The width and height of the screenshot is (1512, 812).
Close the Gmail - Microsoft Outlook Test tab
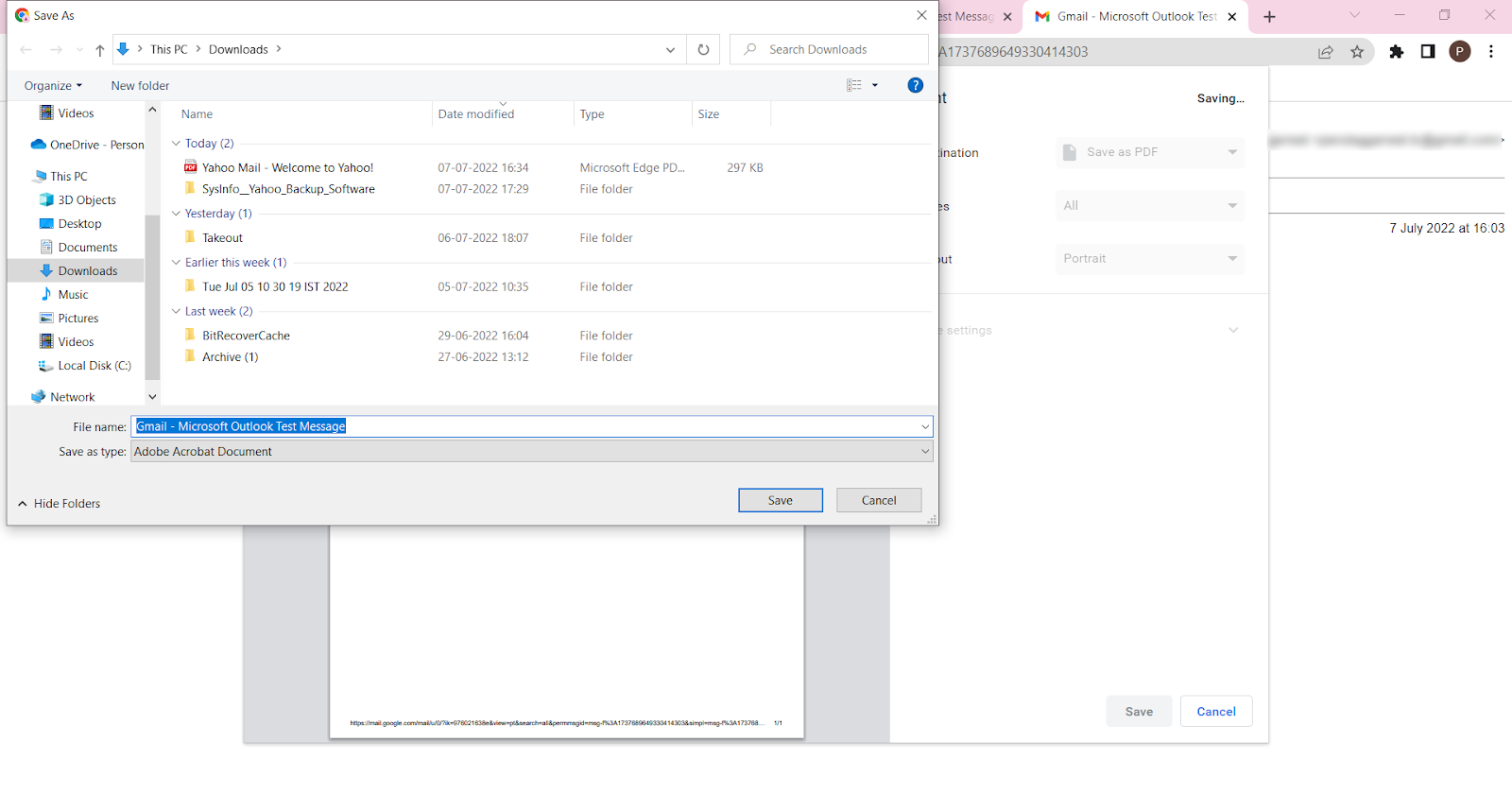pos(1232,17)
